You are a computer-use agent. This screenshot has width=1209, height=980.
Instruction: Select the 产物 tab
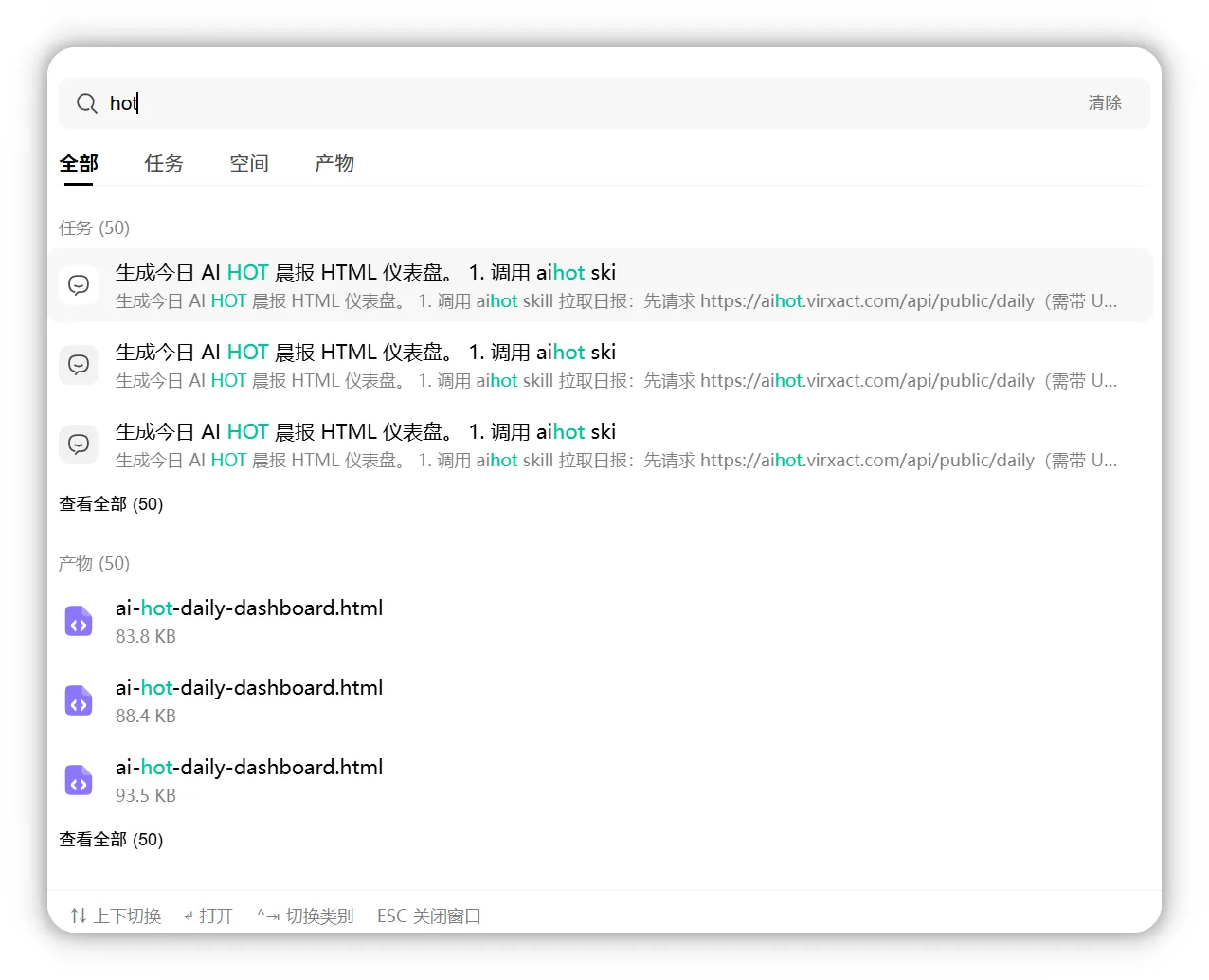point(334,163)
